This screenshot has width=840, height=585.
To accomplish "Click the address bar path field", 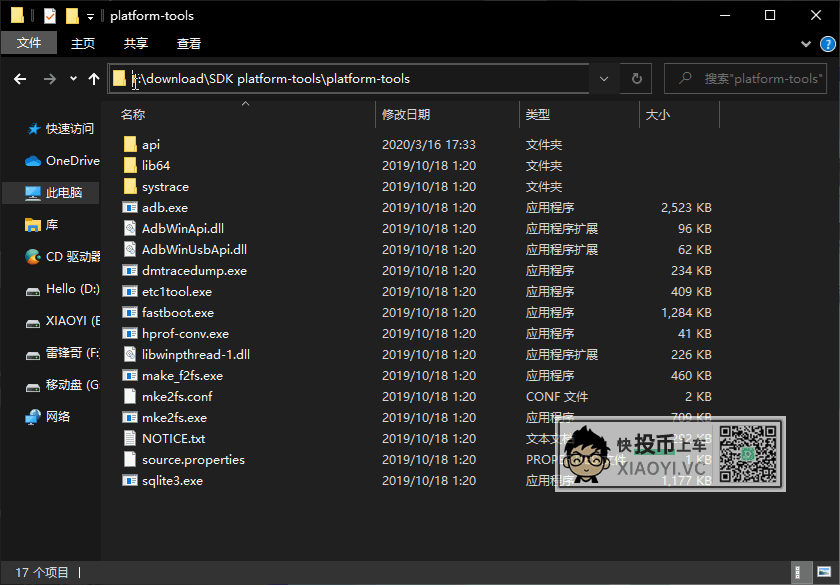I will pos(348,79).
